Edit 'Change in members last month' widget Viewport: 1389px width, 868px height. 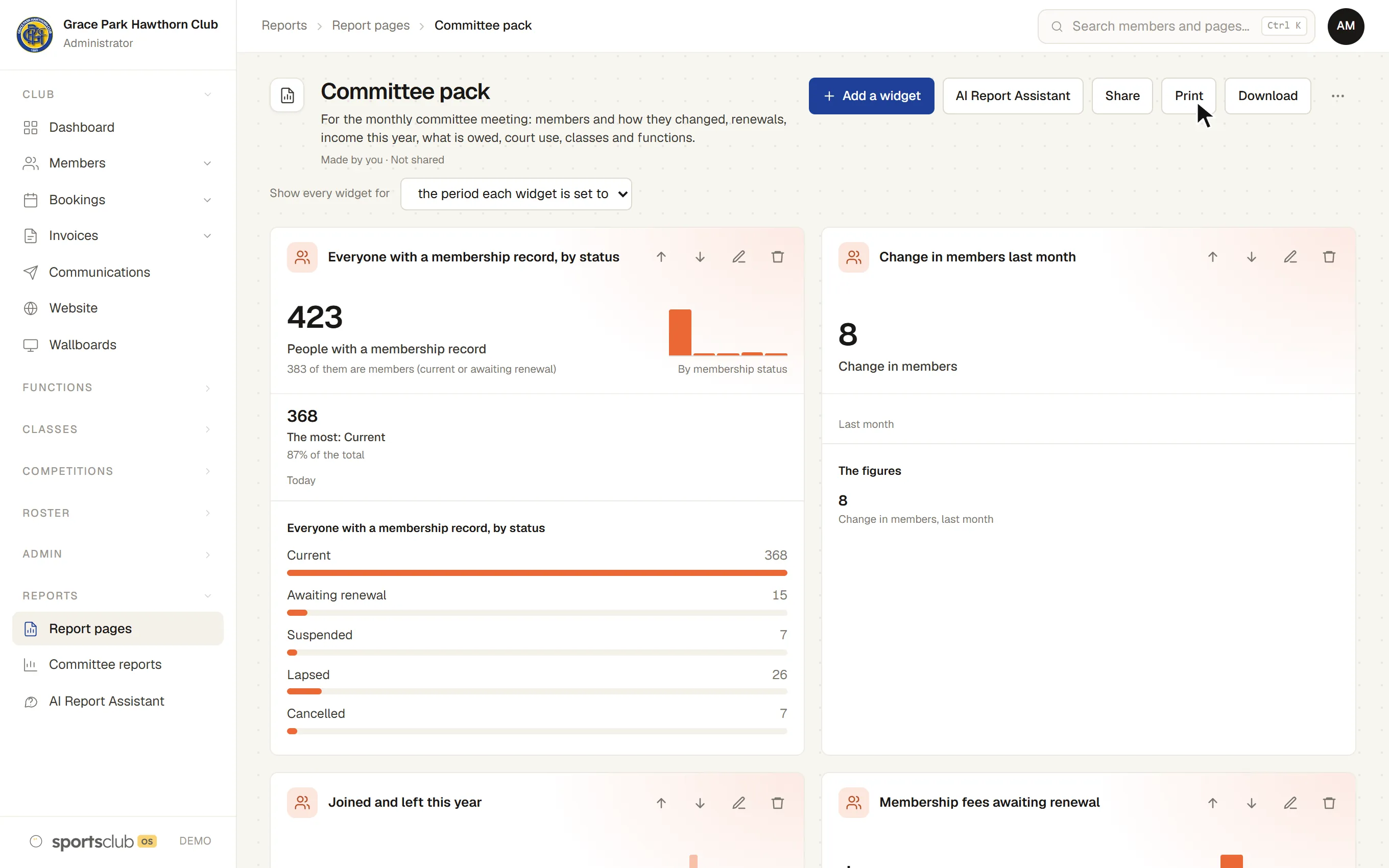[1290, 257]
